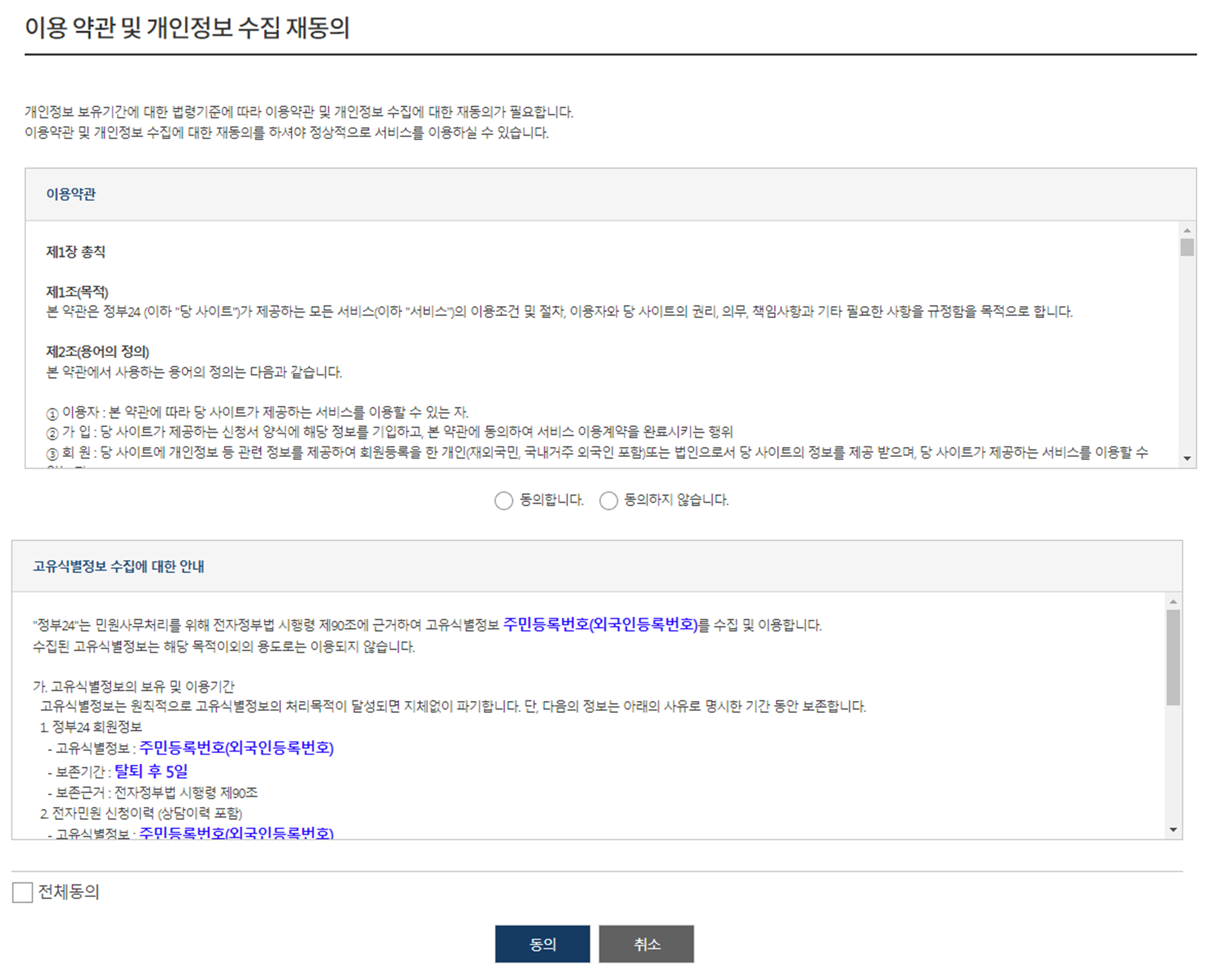
Task: Click scrollbar track below thumb in 고유식별정보 box
Action: tap(1173, 764)
